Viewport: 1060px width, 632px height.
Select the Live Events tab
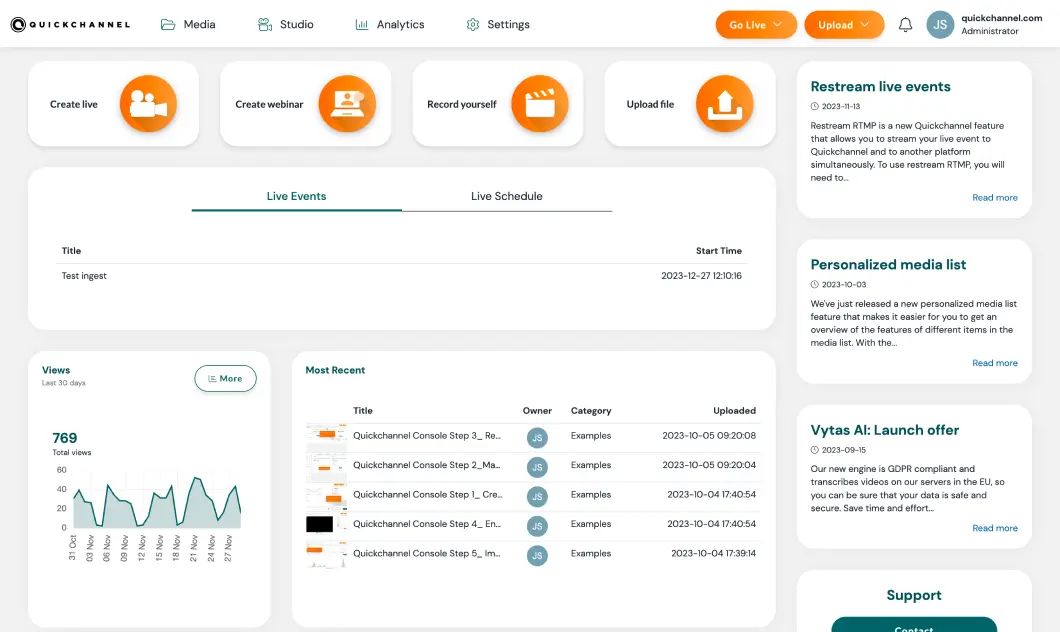click(x=296, y=196)
